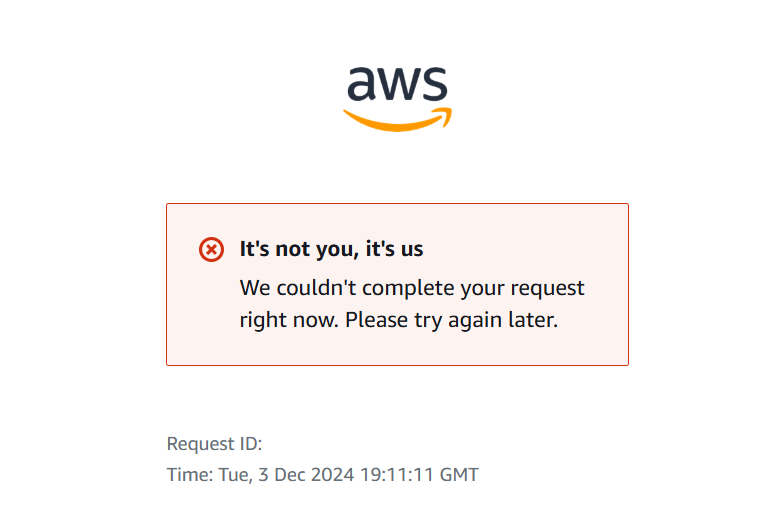Click the GMT timezone text
Image resolution: width=761 pixels, height=516 pixels.
(459, 474)
